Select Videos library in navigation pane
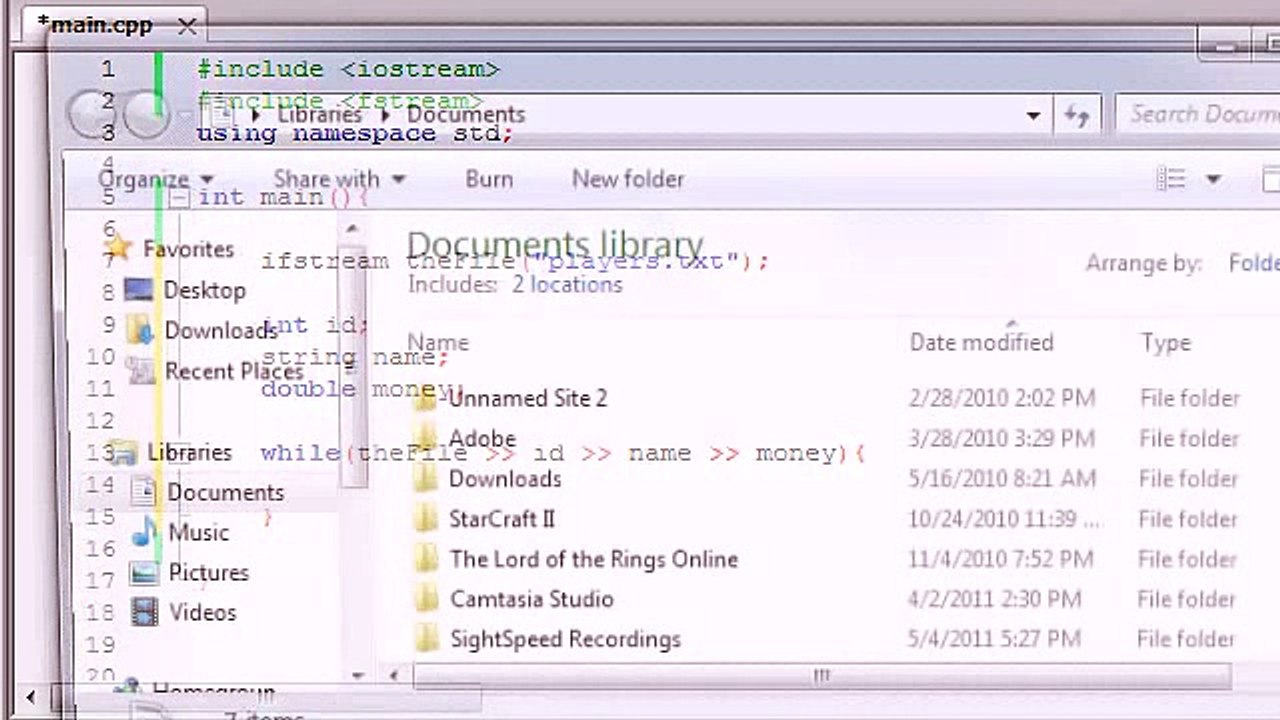The image size is (1280, 720). [202, 612]
